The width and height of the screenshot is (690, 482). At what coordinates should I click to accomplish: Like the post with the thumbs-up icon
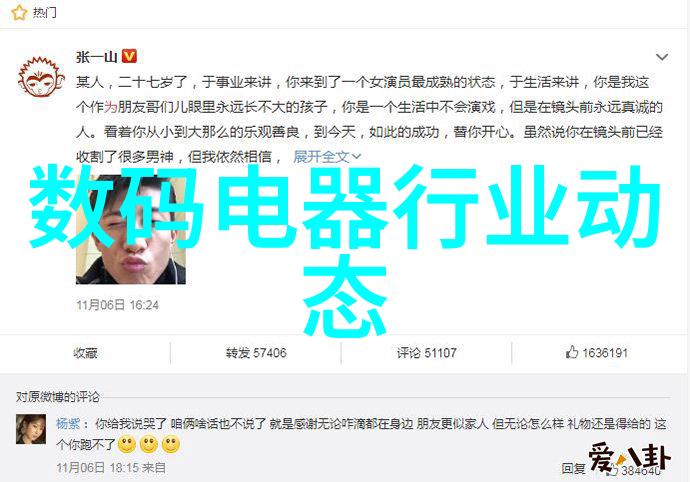tap(572, 352)
